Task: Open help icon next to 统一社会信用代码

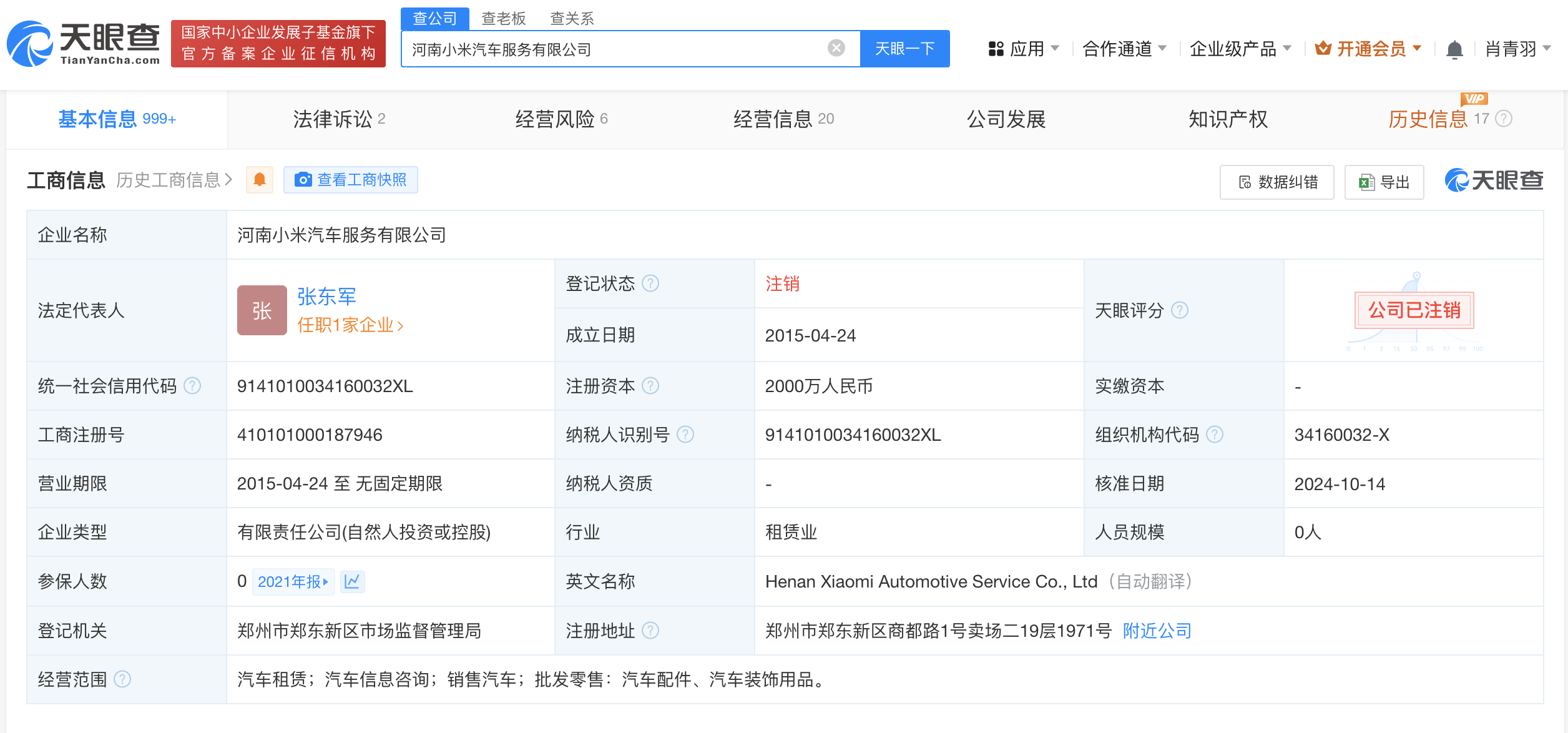Action: [x=193, y=386]
